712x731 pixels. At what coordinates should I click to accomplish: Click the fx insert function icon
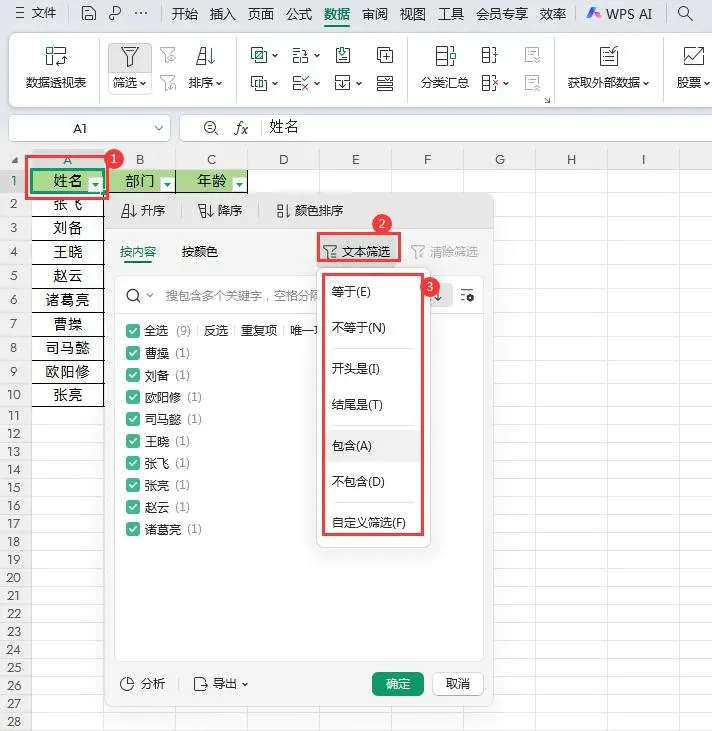[241, 128]
